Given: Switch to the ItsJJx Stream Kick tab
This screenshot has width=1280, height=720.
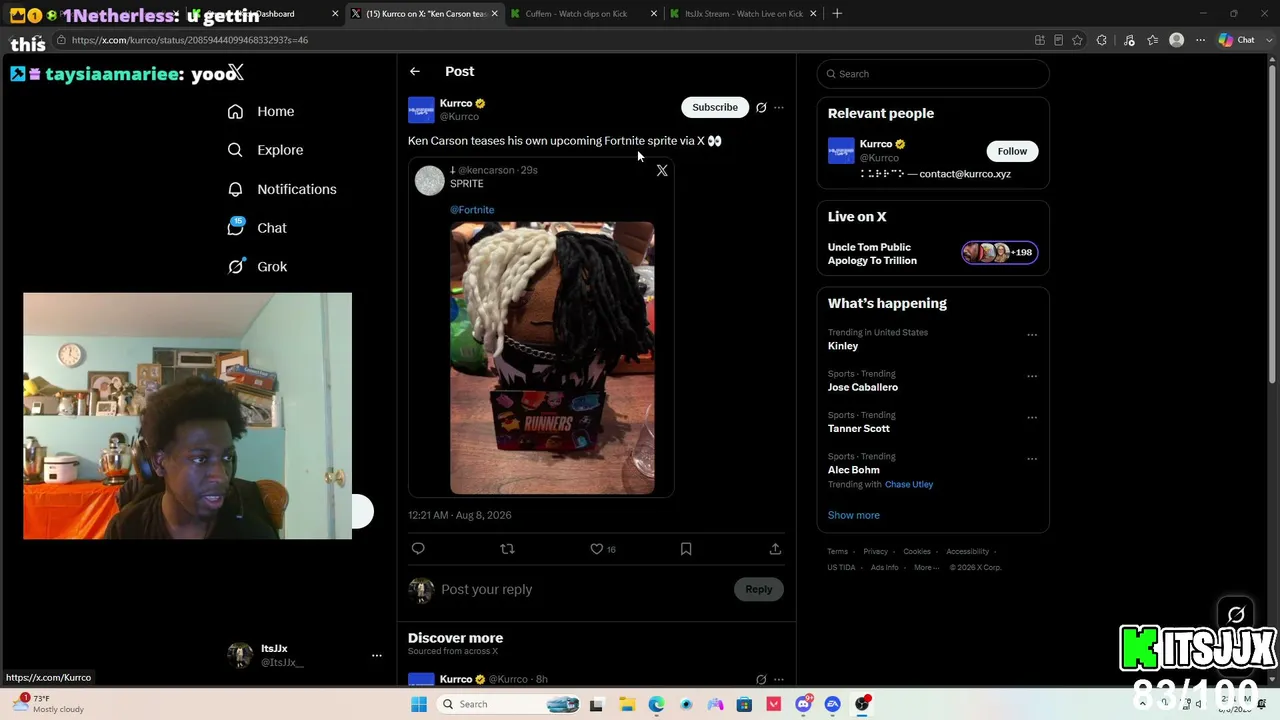Looking at the screenshot, I should pyautogui.click(x=743, y=14).
